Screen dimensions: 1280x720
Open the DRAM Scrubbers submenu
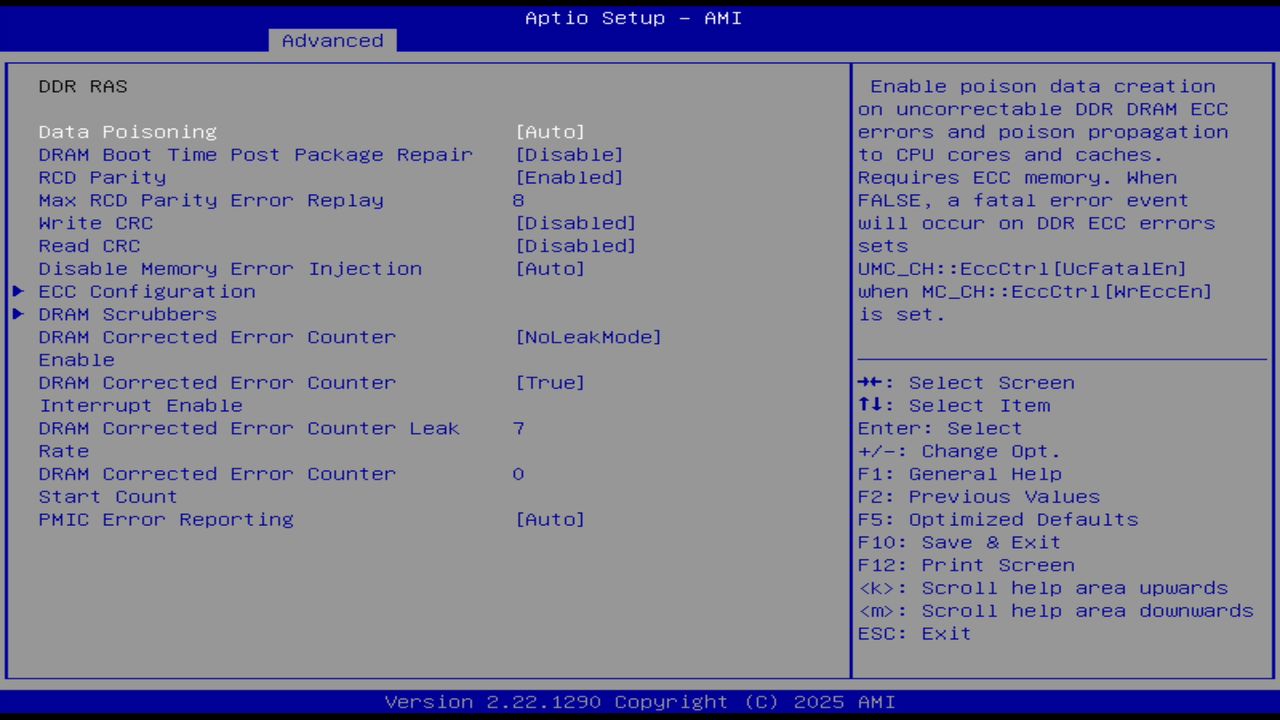tap(128, 314)
